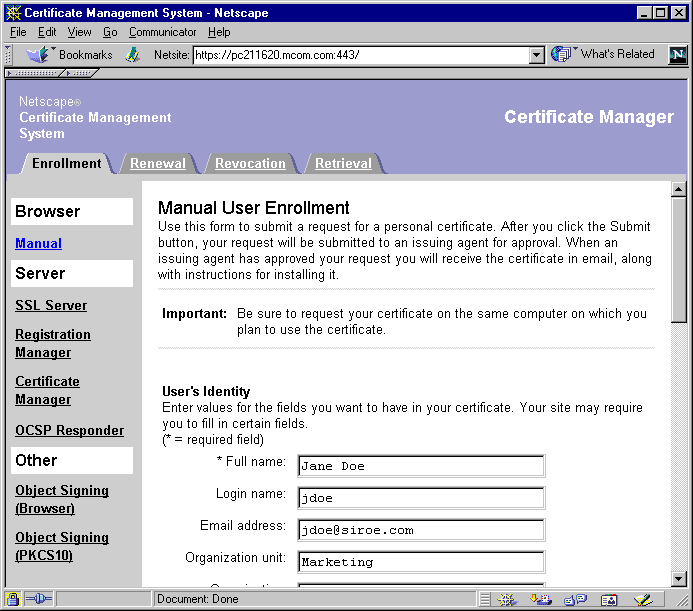Open the File menu

tap(18, 32)
